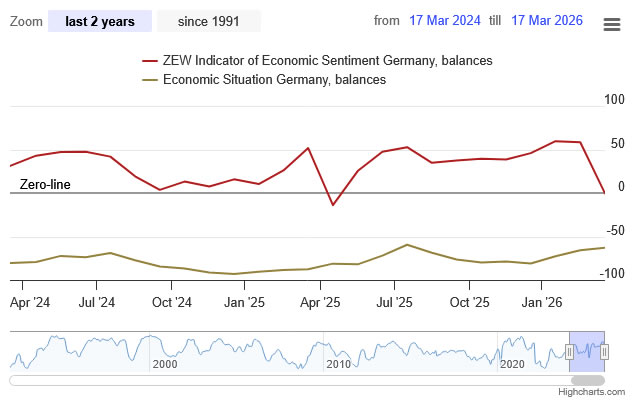Zoom chart to 'since 1991'
The image size is (635, 400).
pyautogui.click(x=209, y=21)
